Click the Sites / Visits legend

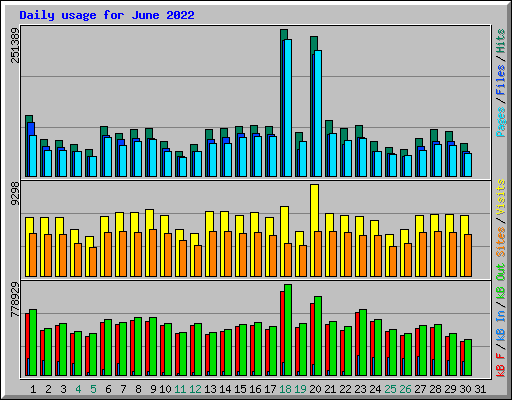tap(500, 218)
